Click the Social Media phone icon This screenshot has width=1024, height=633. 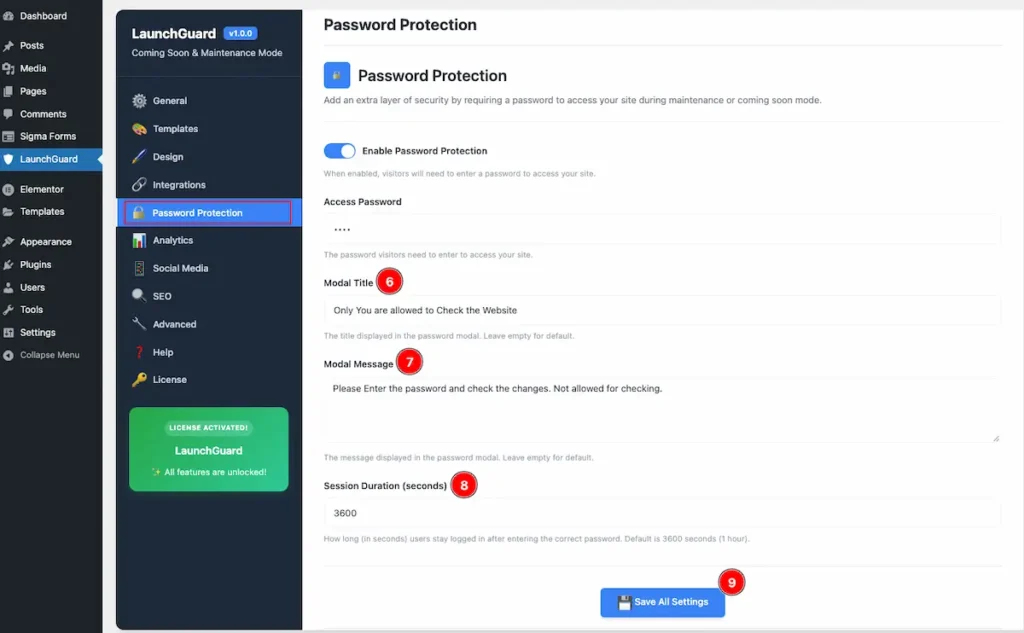[x=139, y=268]
